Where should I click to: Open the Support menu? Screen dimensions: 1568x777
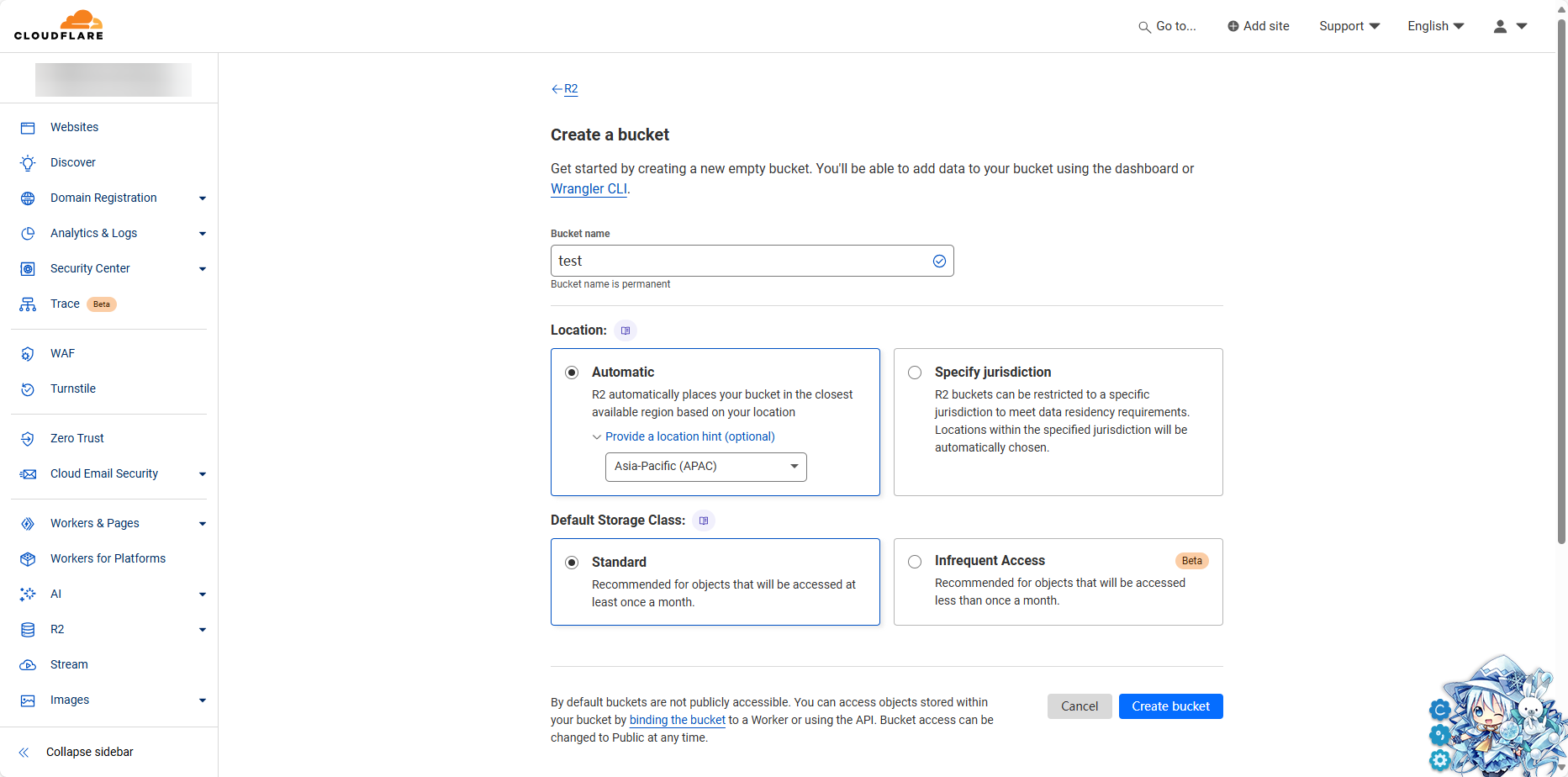[x=1349, y=26]
